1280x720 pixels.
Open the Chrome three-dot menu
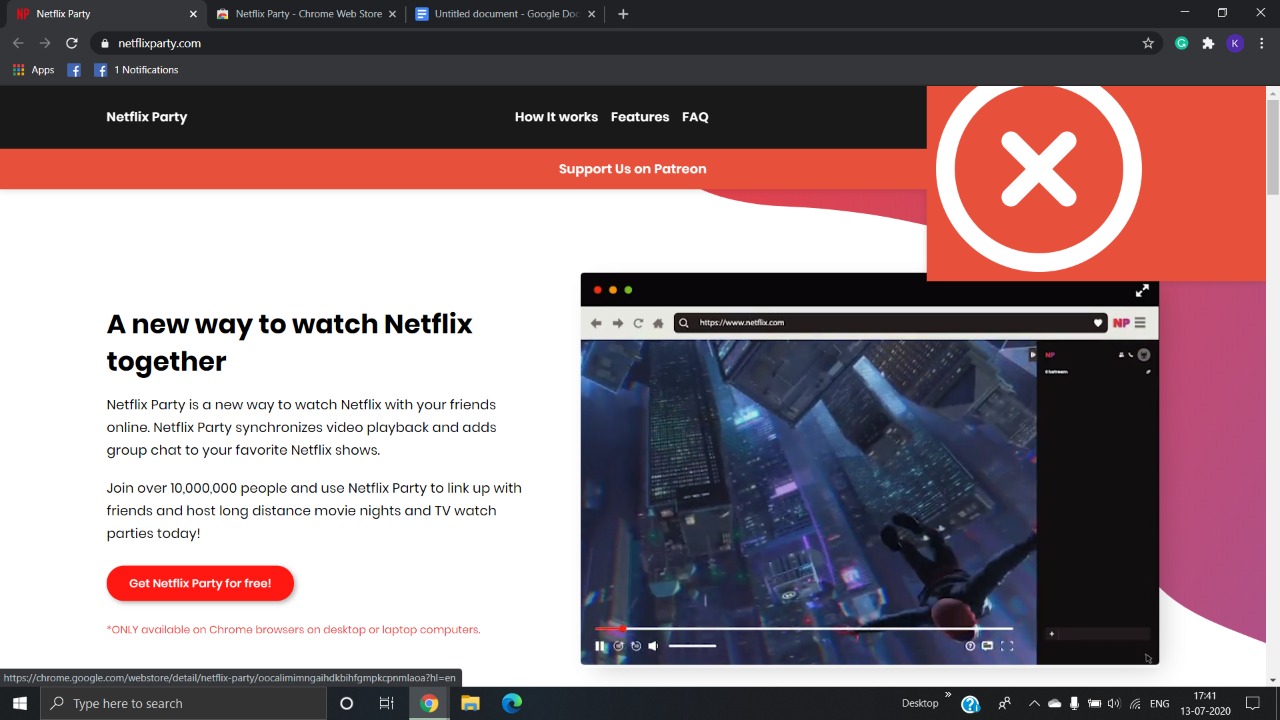1262,43
